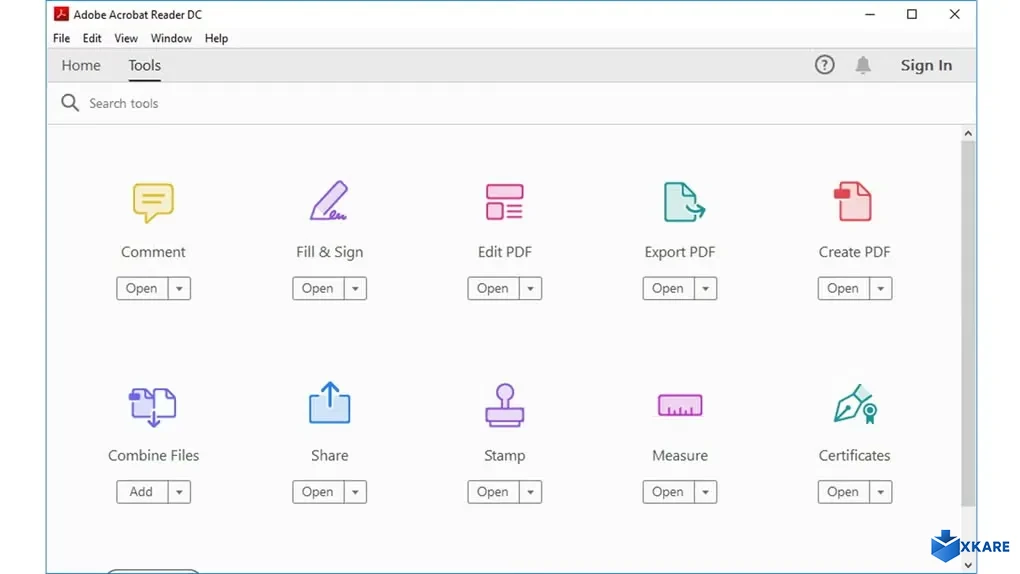Open the help question mark icon
This screenshot has height=574, width=1020.
point(824,65)
